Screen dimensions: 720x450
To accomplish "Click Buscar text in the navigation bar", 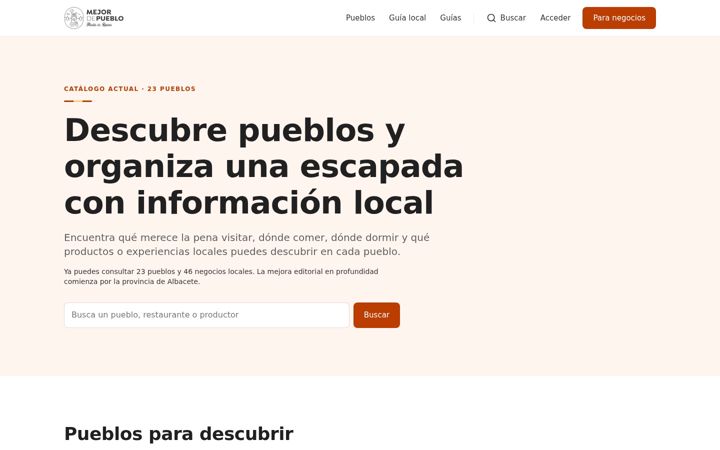I will click(513, 18).
